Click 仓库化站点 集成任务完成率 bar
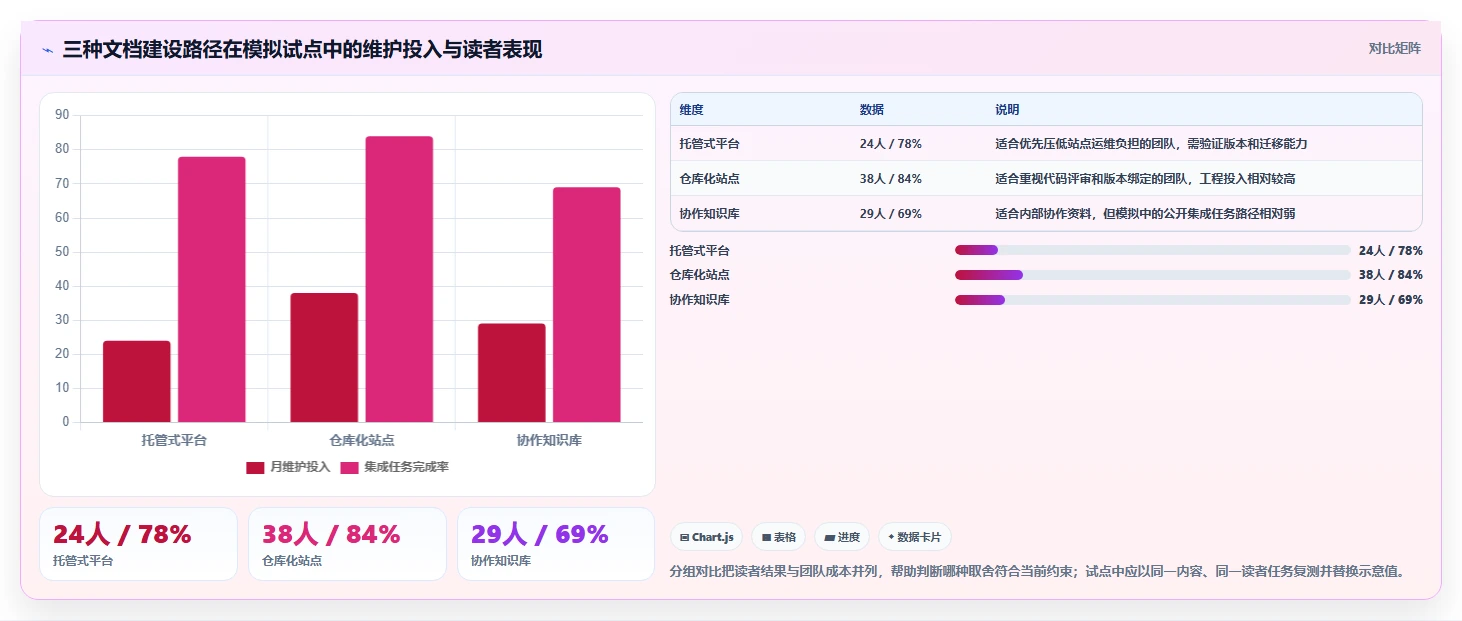Viewport: 1462px width, 621px height. click(x=399, y=279)
